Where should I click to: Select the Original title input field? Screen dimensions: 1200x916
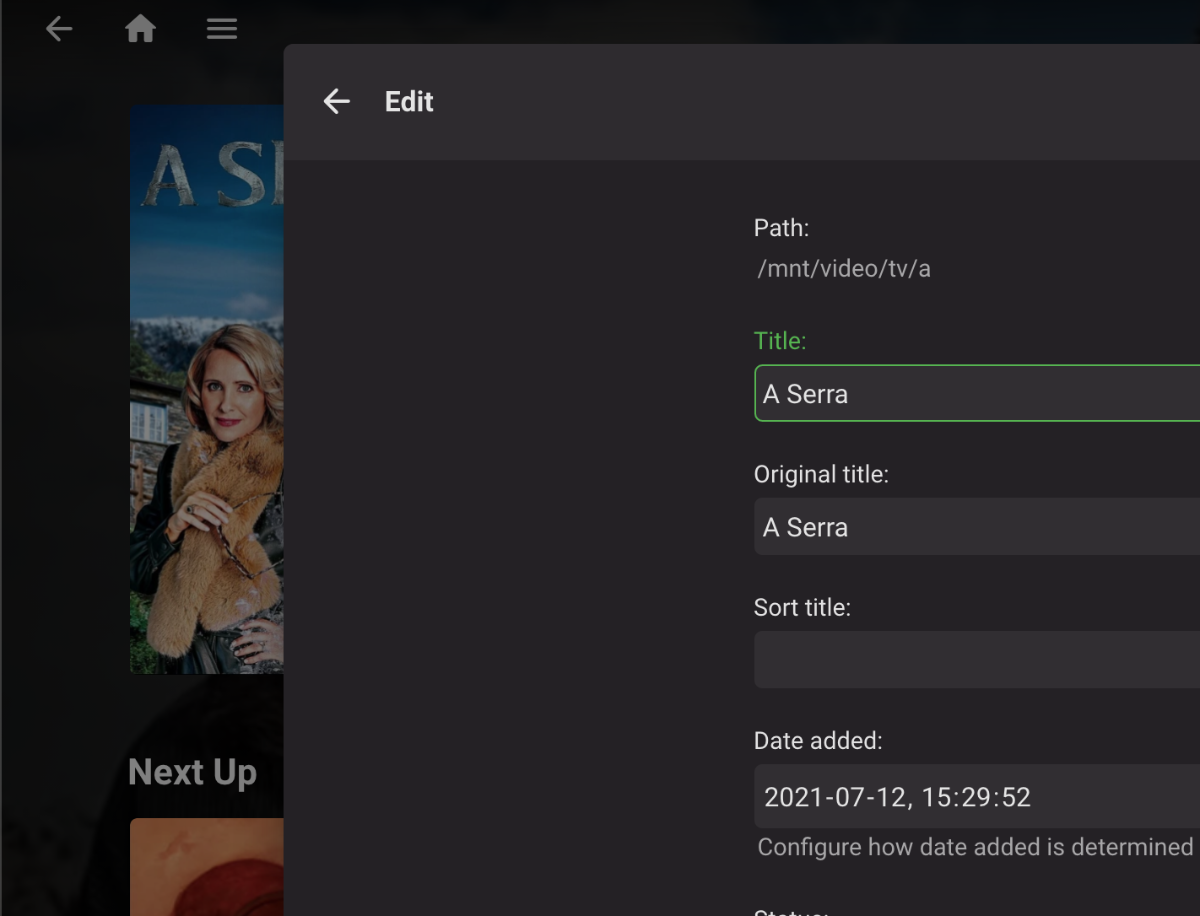(976, 527)
